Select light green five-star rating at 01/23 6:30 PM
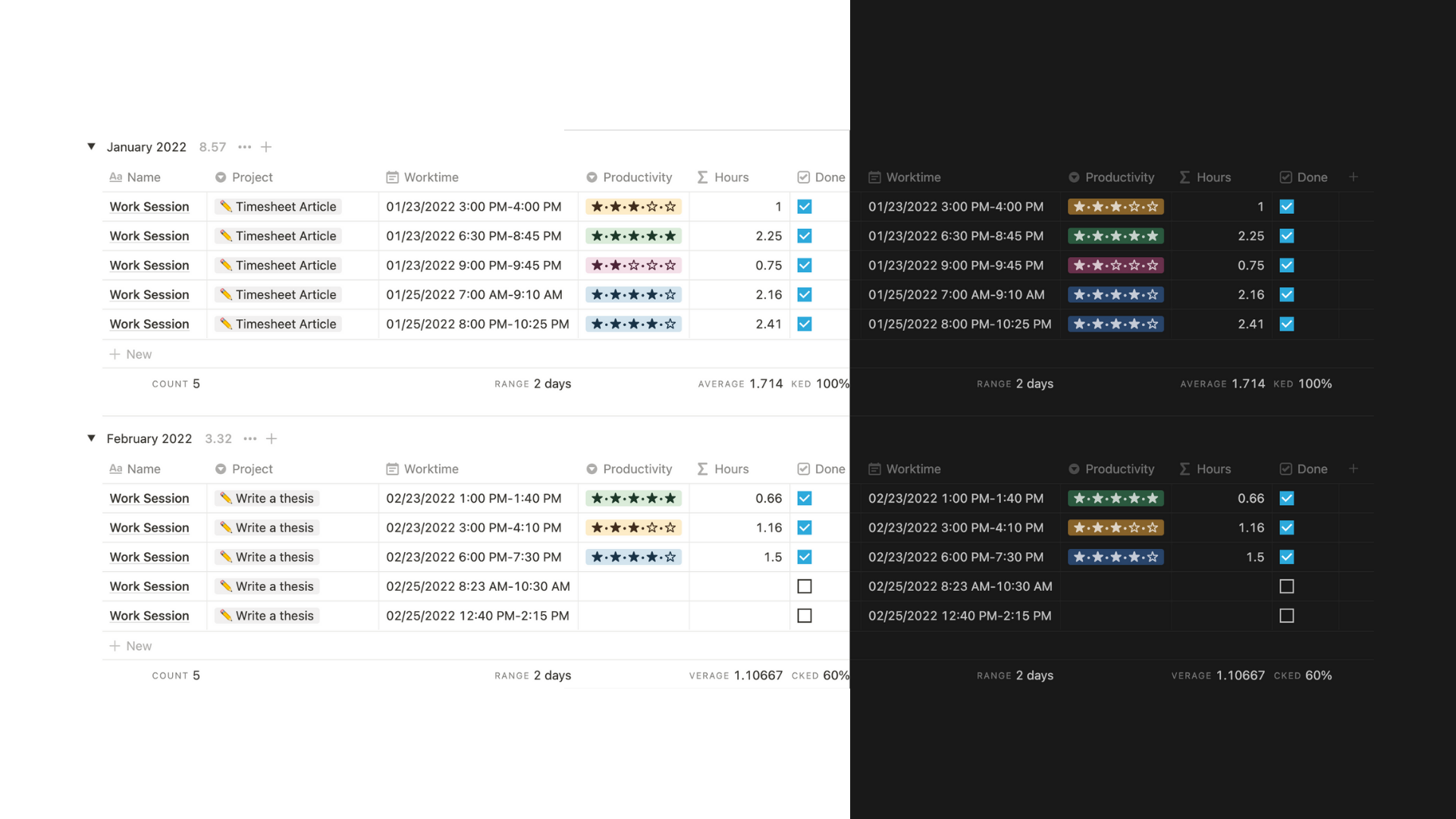Image resolution: width=1456 pixels, height=819 pixels. (x=633, y=236)
